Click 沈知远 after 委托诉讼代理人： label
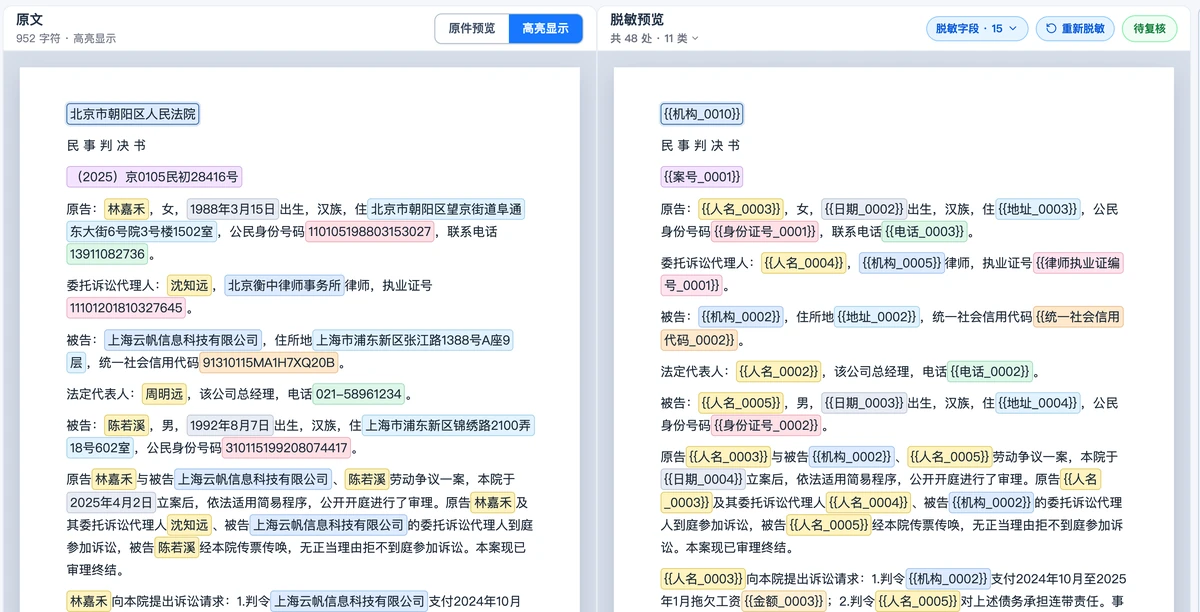Image resolution: width=1200 pixels, height=612 pixels. click(x=190, y=285)
